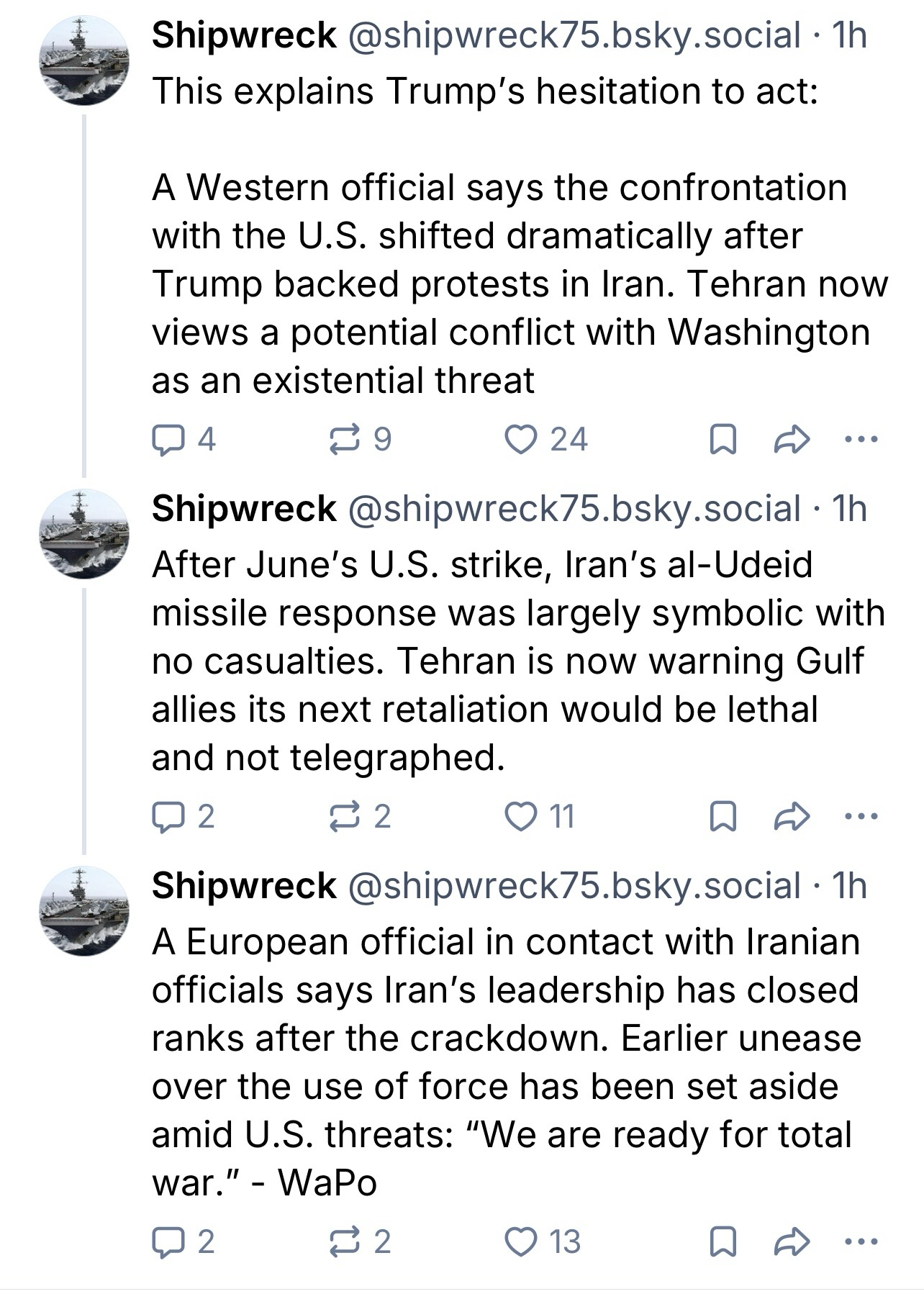
Task: Bookmark the al-Udeid missile post
Action: 723,816
